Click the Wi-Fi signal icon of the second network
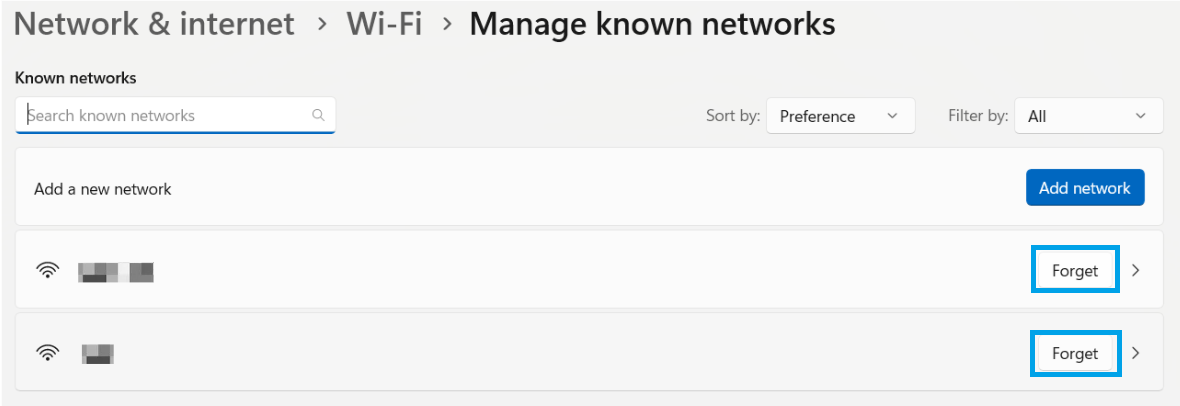This screenshot has height=406, width=1180. pos(48,352)
